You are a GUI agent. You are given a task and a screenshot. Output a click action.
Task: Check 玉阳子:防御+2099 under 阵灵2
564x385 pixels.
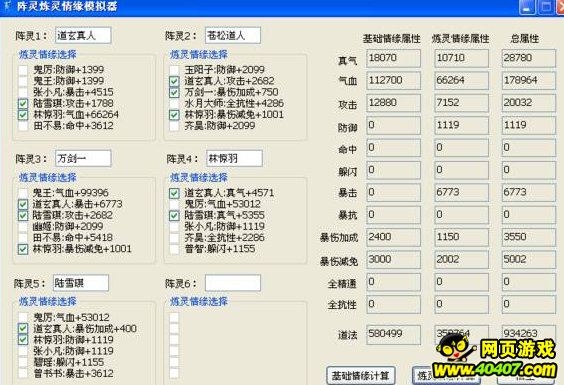pos(174,70)
